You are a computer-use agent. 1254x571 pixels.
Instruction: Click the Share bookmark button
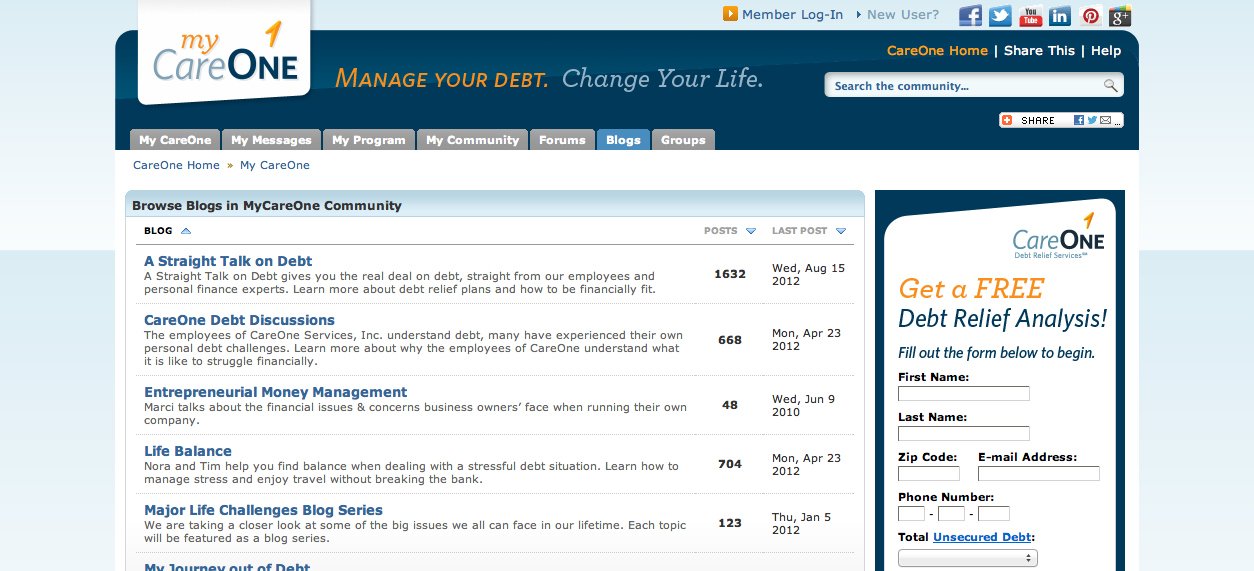pos(1061,120)
